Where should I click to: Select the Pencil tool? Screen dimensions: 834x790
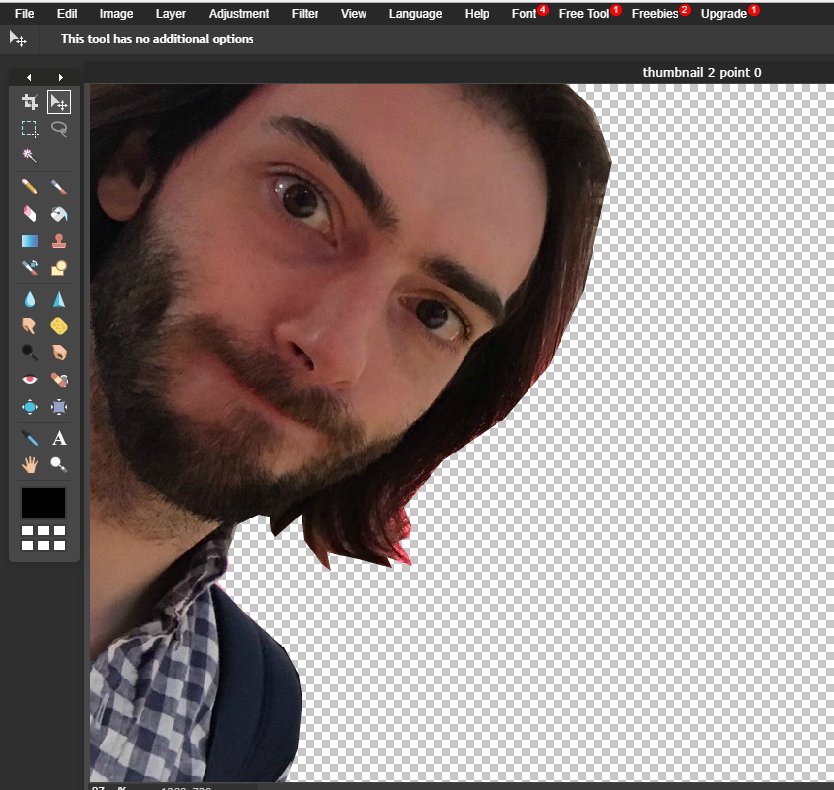pyautogui.click(x=30, y=187)
